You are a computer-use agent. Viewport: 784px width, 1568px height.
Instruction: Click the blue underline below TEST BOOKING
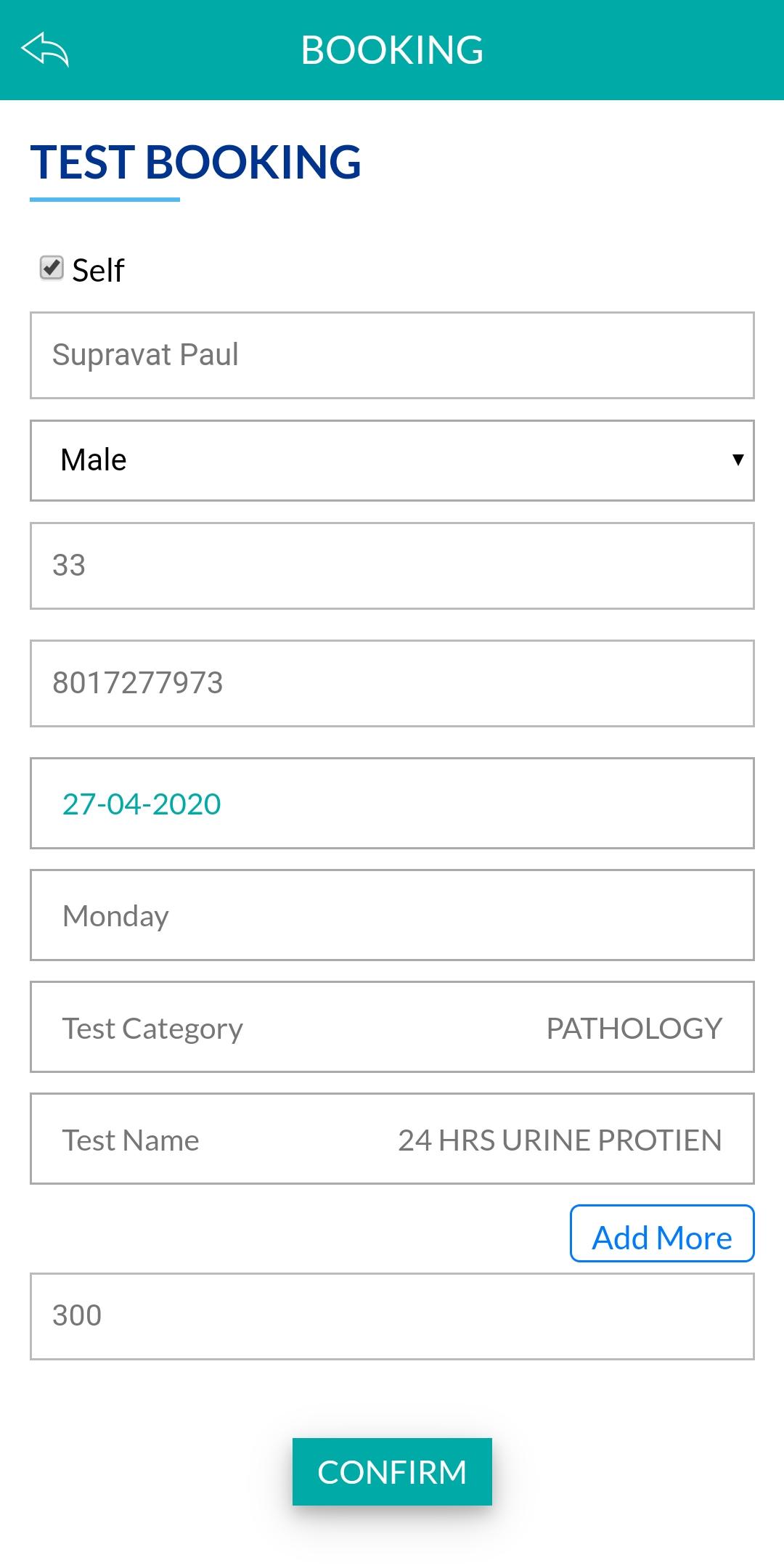tap(105, 199)
